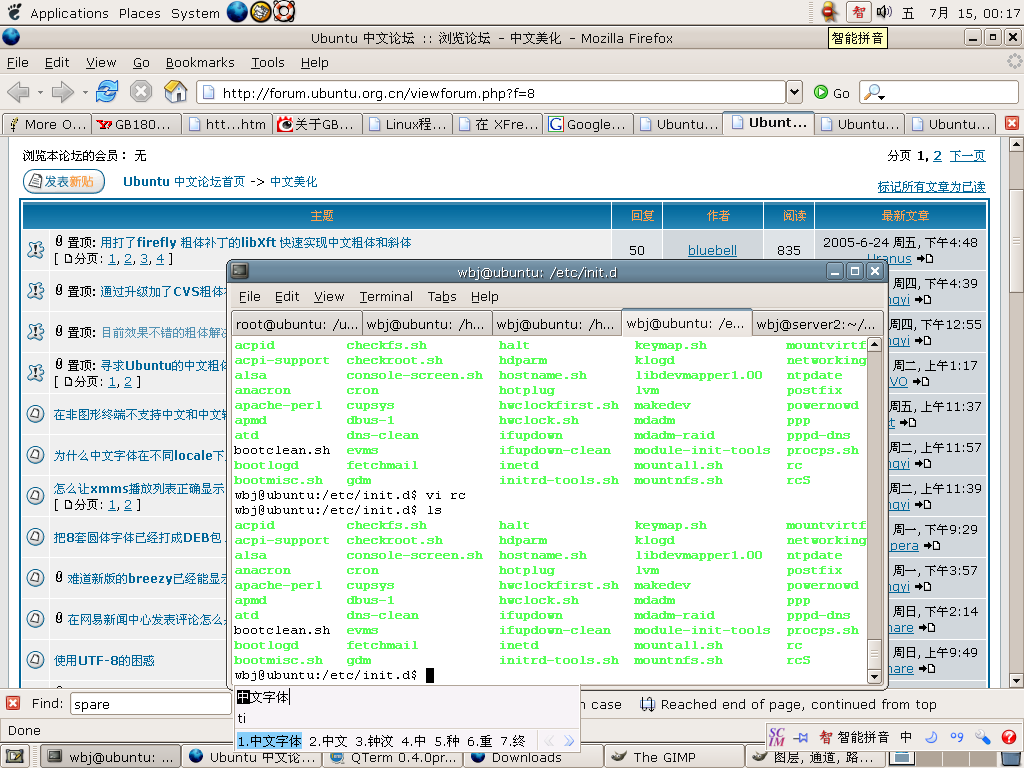
Task: Close the current Firefox tab with red X
Action: 1012,123
